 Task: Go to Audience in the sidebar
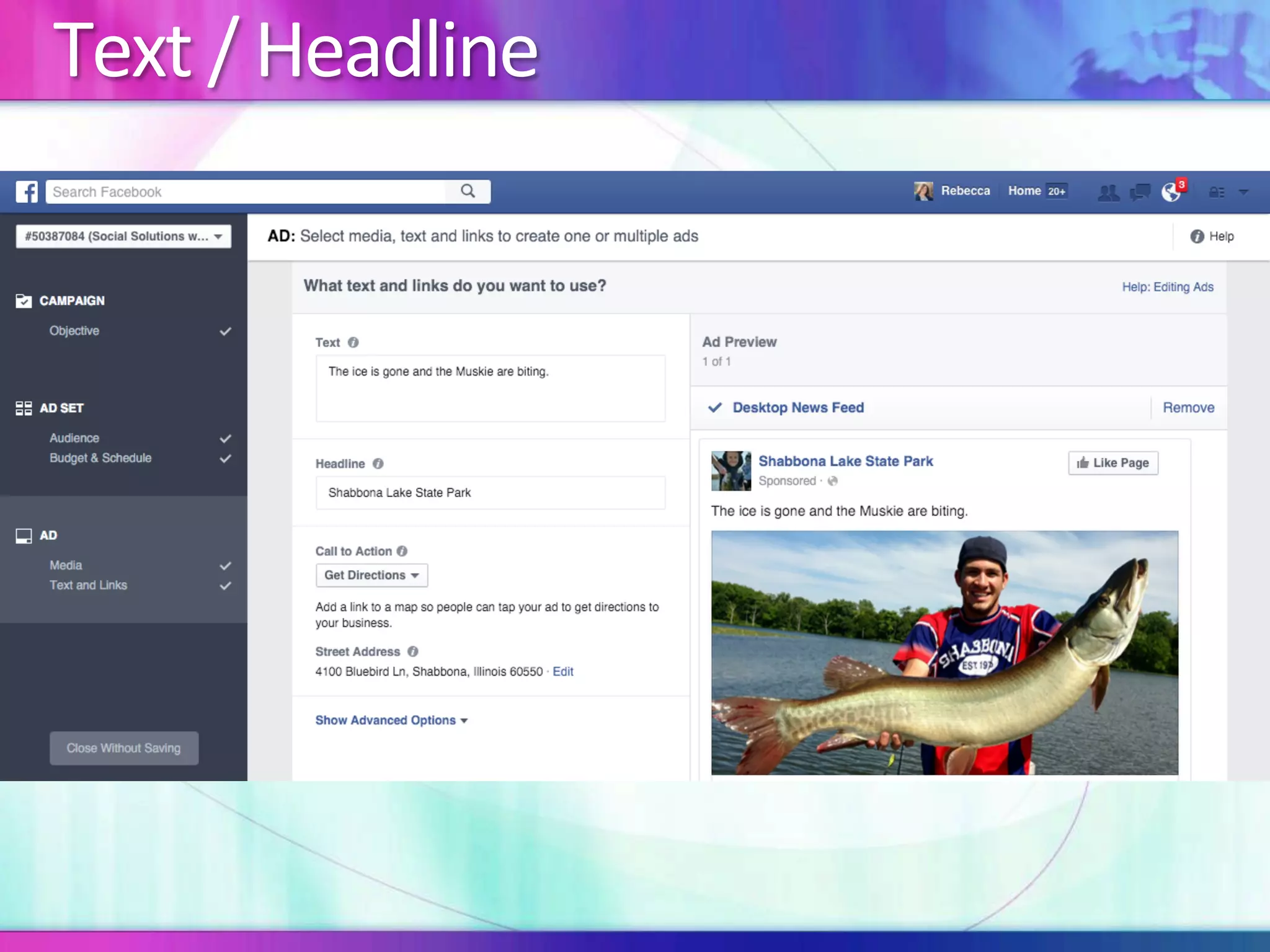point(74,438)
